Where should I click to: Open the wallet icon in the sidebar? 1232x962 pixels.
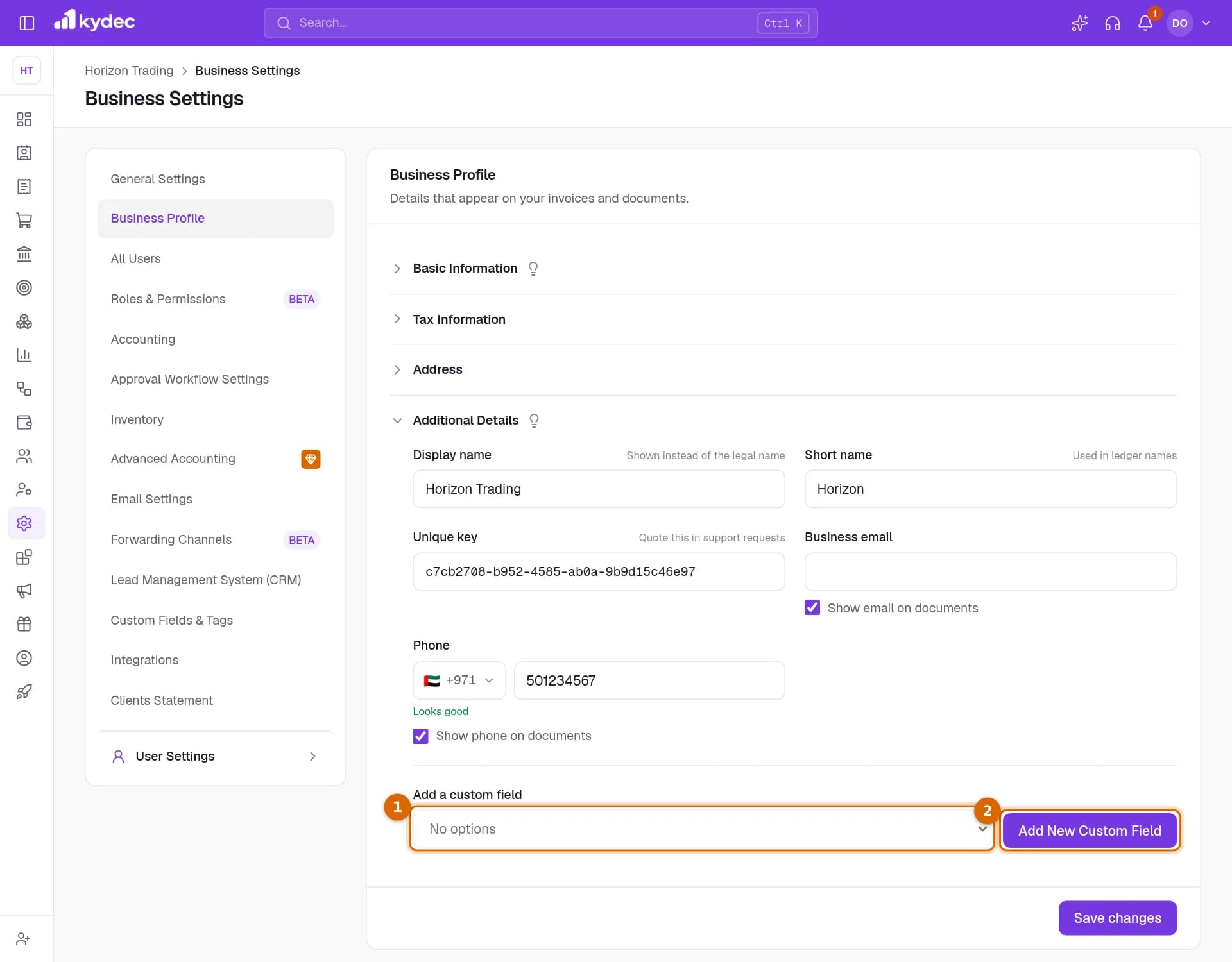[24, 422]
